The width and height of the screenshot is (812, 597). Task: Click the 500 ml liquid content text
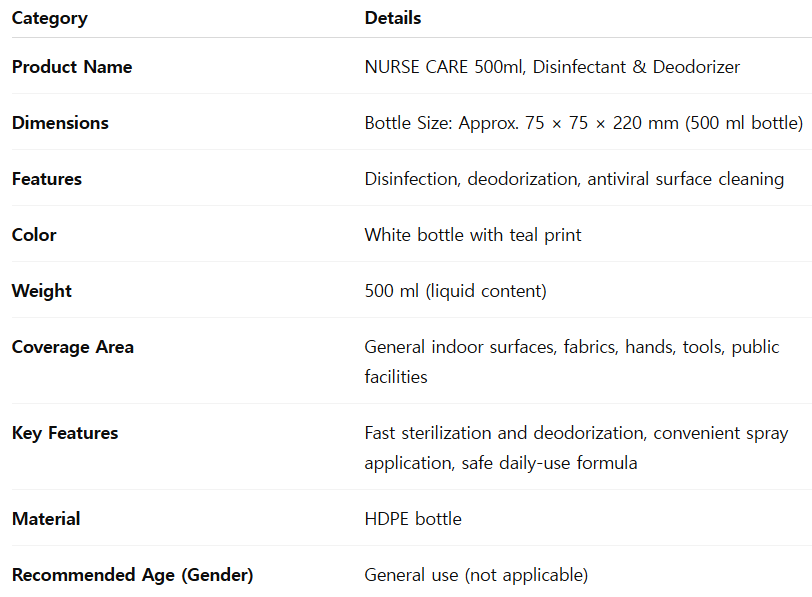[x=455, y=290]
